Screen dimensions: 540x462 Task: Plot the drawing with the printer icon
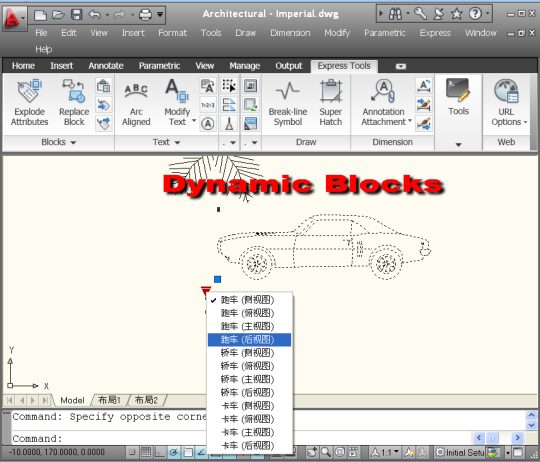(145, 15)
